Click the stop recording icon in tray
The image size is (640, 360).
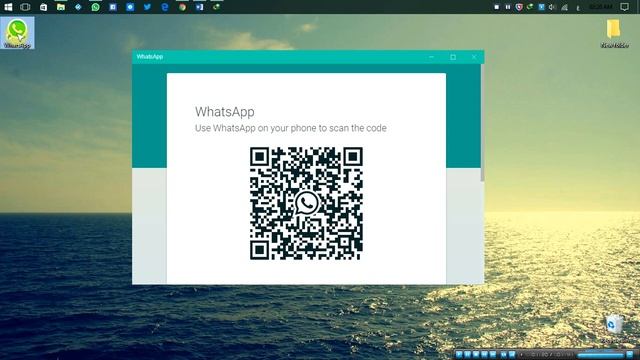pos(497,7)
